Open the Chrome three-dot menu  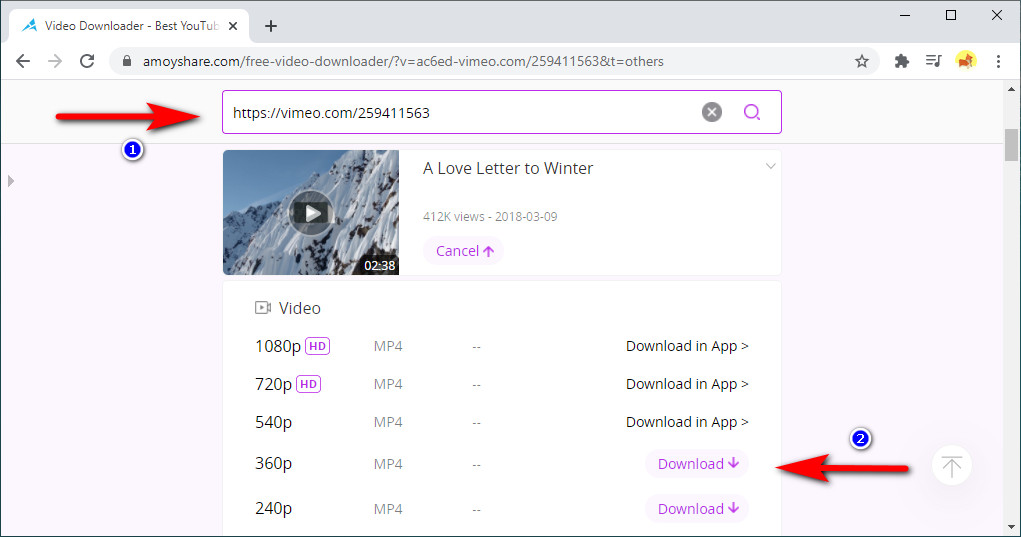[x=998, y=61]
